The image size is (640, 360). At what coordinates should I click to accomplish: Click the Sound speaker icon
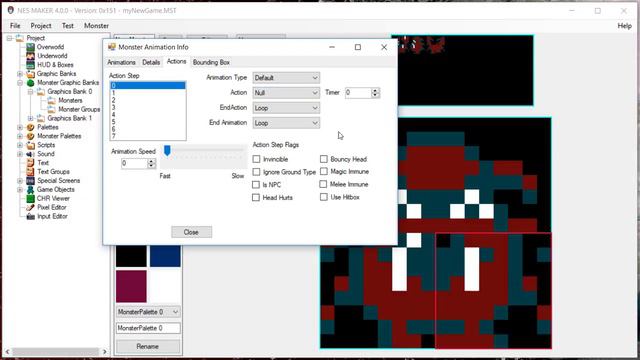(31, 154)
